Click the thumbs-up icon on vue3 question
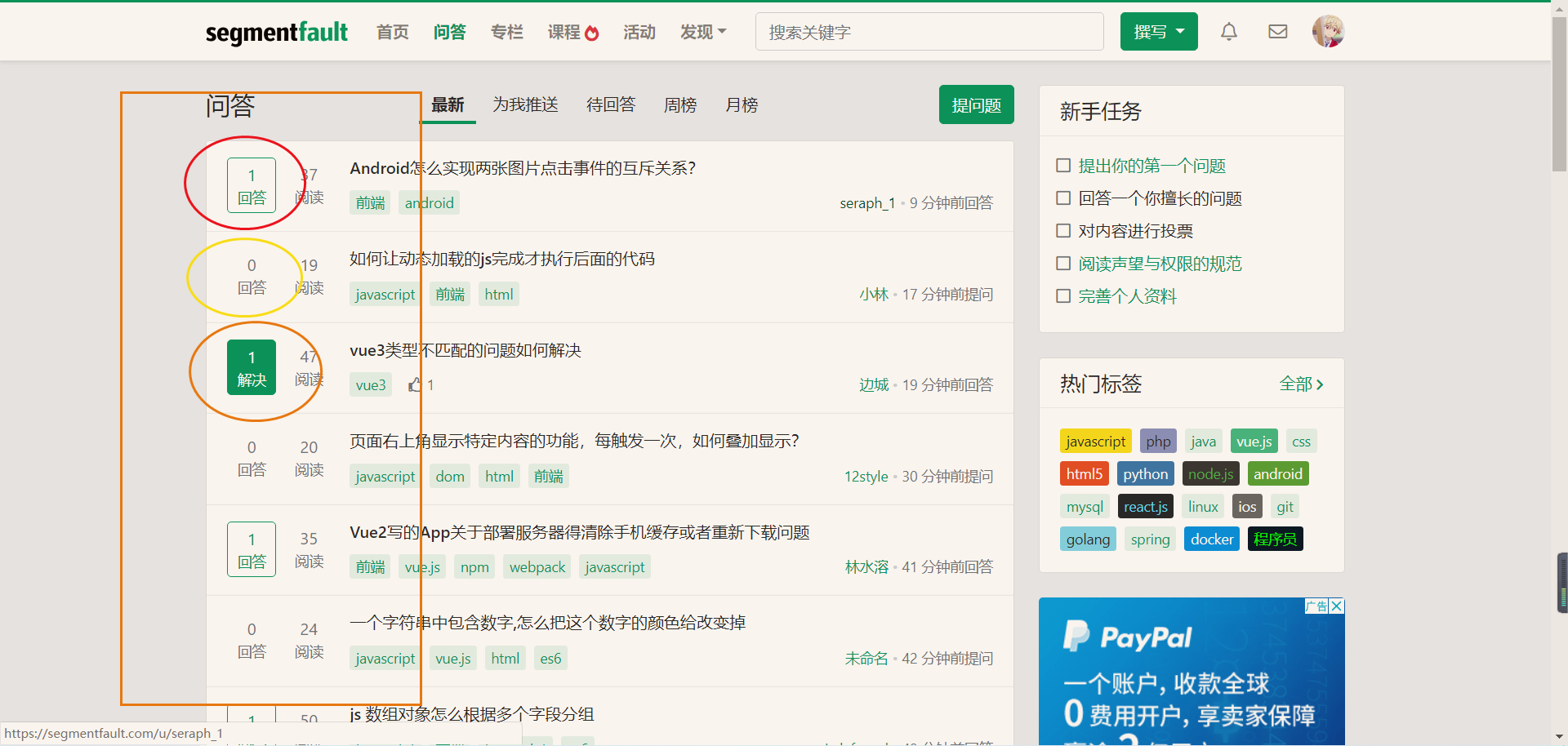Screen dimensions: 1568x746 pyautogui.click(x=415, y=384)
